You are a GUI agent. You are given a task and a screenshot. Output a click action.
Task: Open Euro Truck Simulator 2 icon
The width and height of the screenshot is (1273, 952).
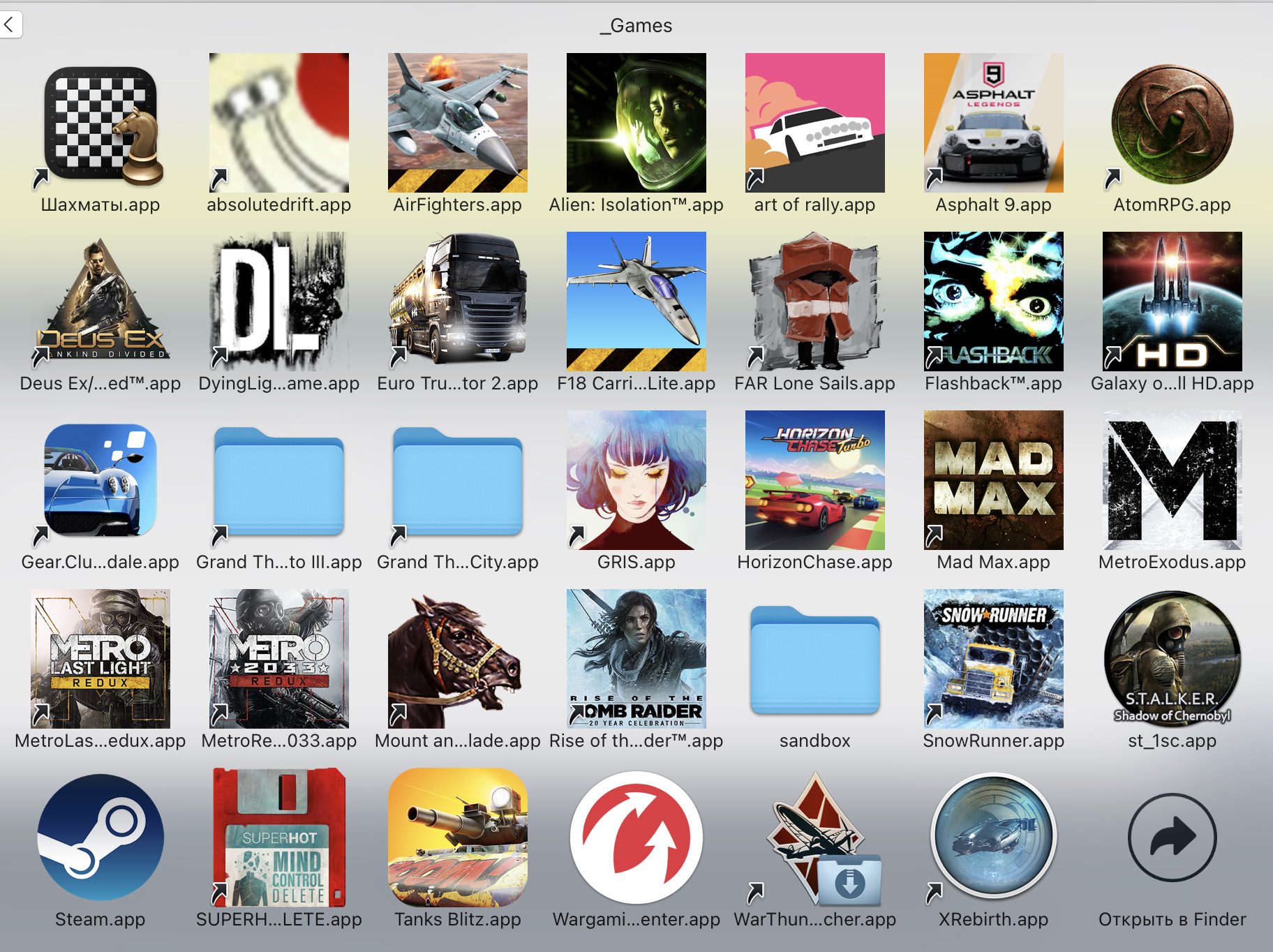pyautogui.click(x=457, y=302)
